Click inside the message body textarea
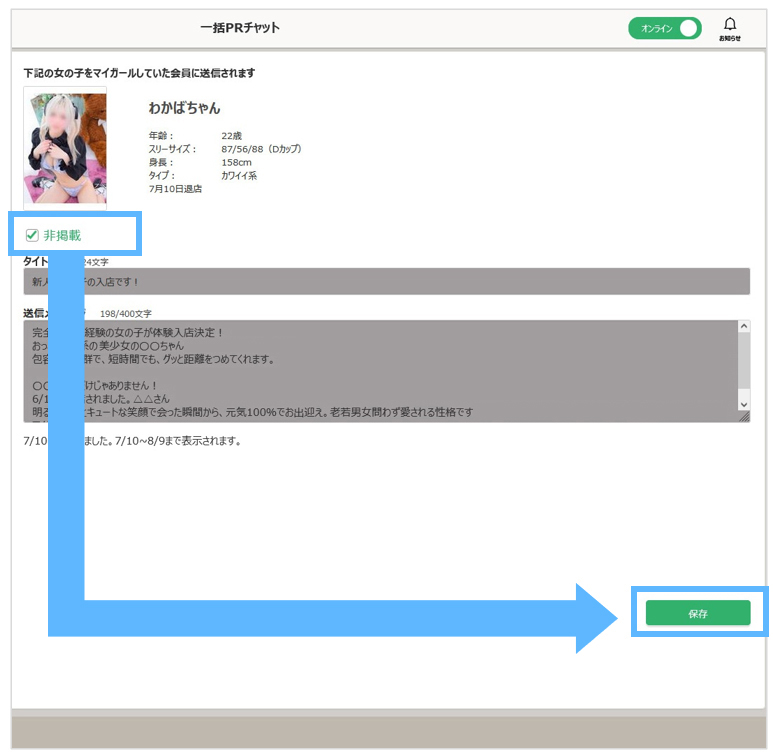This screenshot has height=756, width=773. tap(380, 371)
